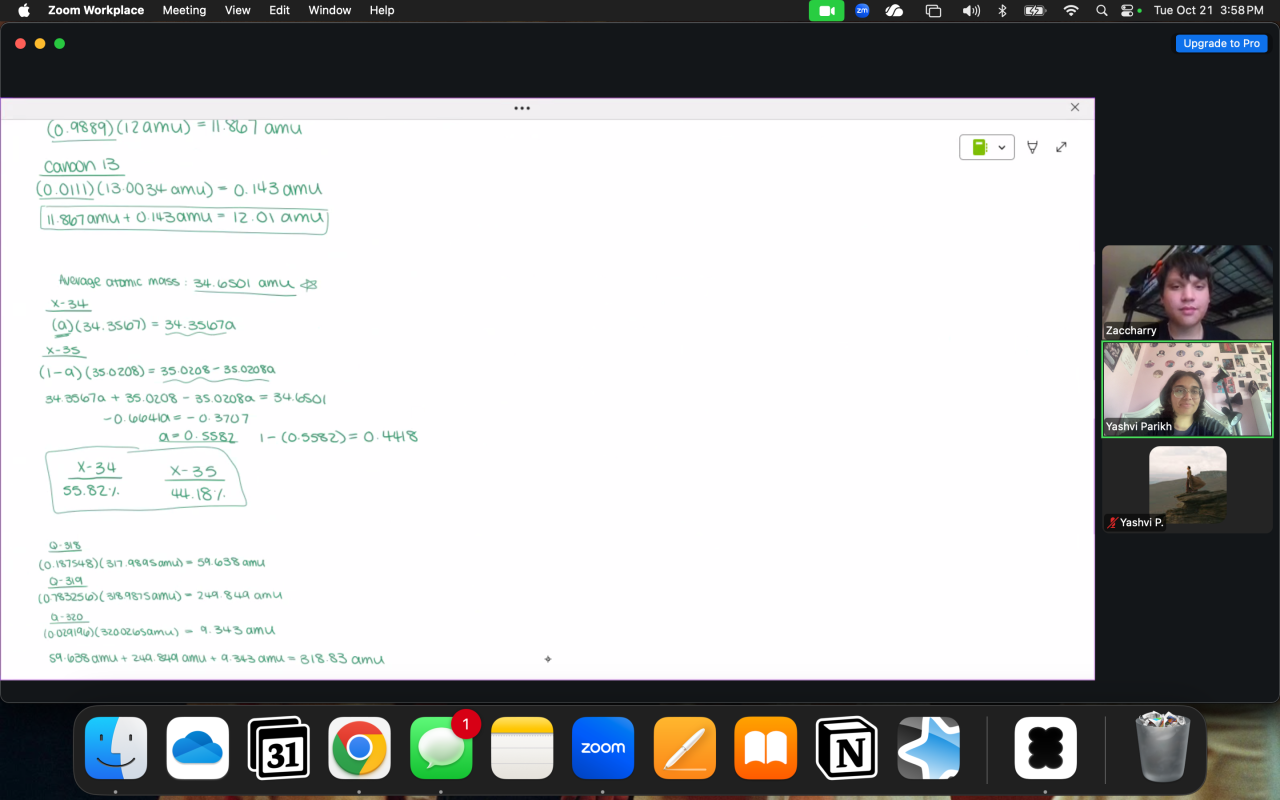Open macOS Control Center
The width and height of the screenshot is (1280, 800).
pos(1130,10)
